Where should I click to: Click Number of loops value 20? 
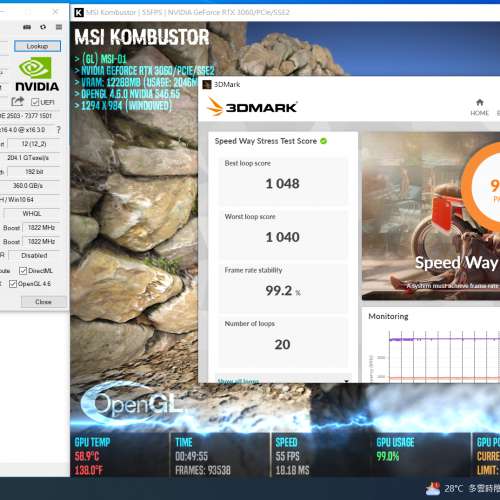(282, 344)
